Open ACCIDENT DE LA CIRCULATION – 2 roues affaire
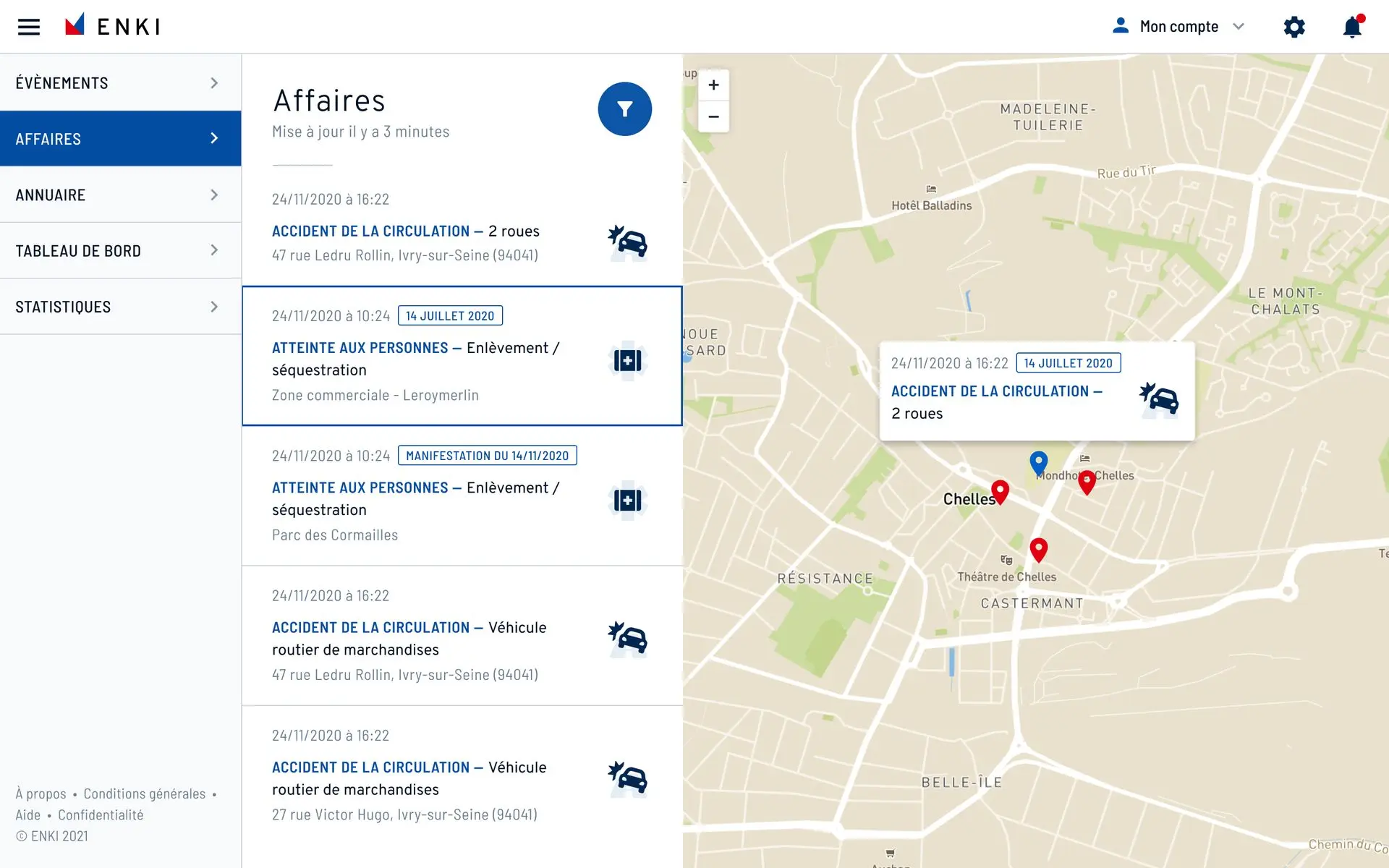 (x=406, y=231)
